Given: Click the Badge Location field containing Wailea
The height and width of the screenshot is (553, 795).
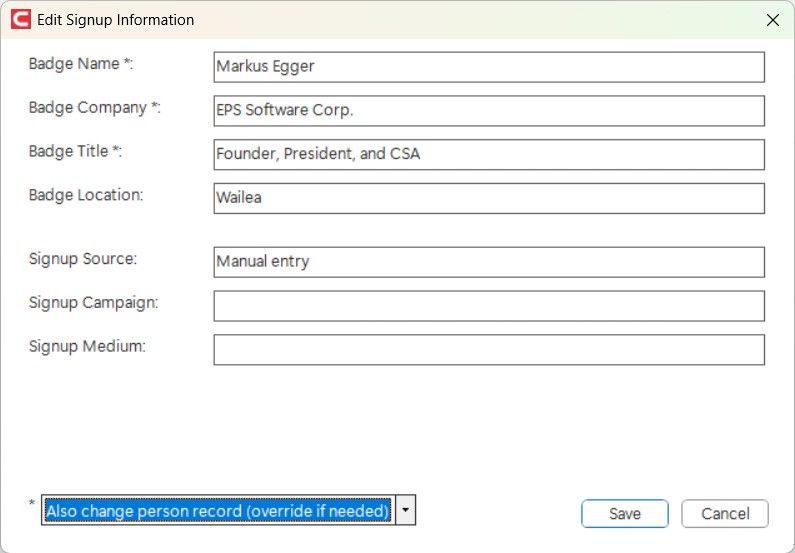Looking at the screenshot, I should tap(489, 198).
